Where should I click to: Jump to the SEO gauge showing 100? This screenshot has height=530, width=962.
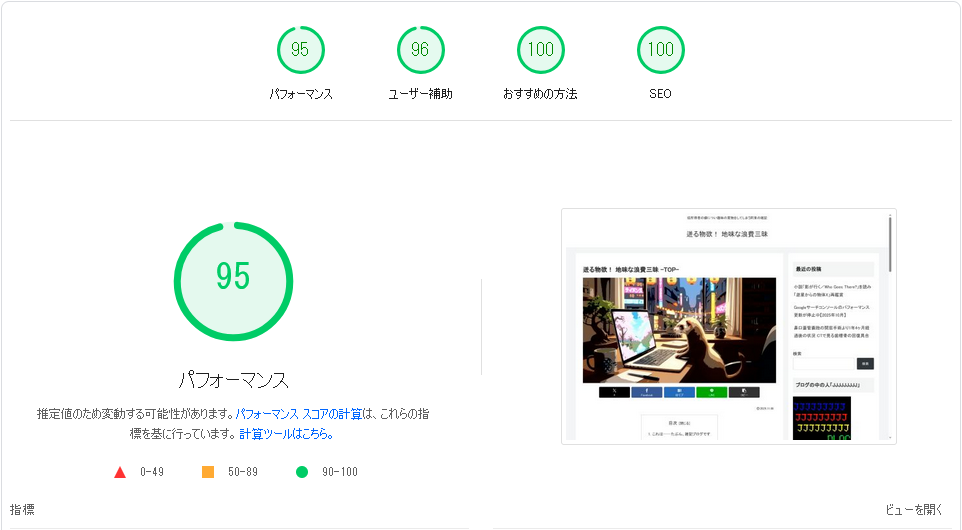[660, 50]
